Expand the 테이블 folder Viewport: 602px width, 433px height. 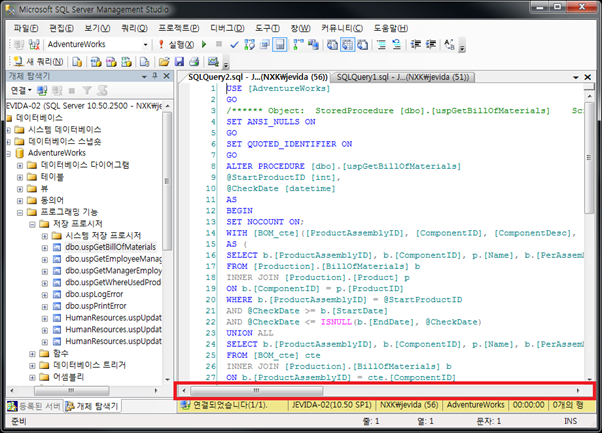coord(20,177)
